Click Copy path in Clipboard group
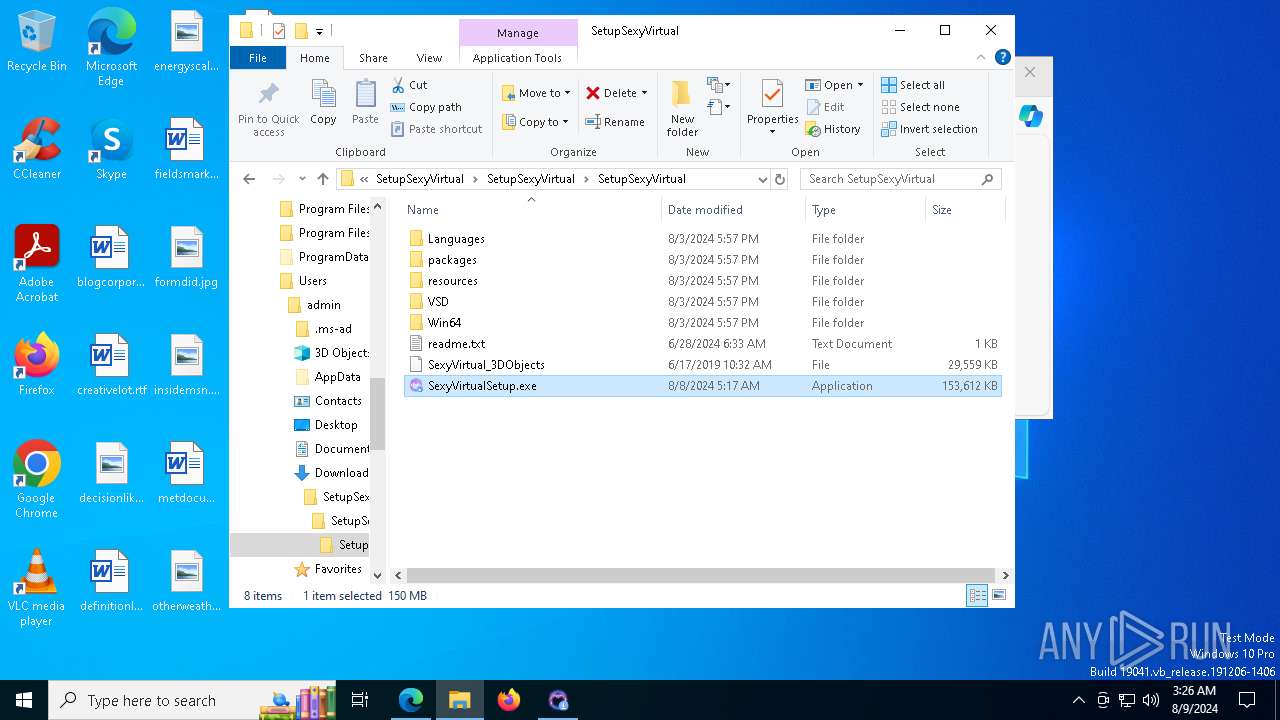1280x720 pixels. (x=426, y=107)
